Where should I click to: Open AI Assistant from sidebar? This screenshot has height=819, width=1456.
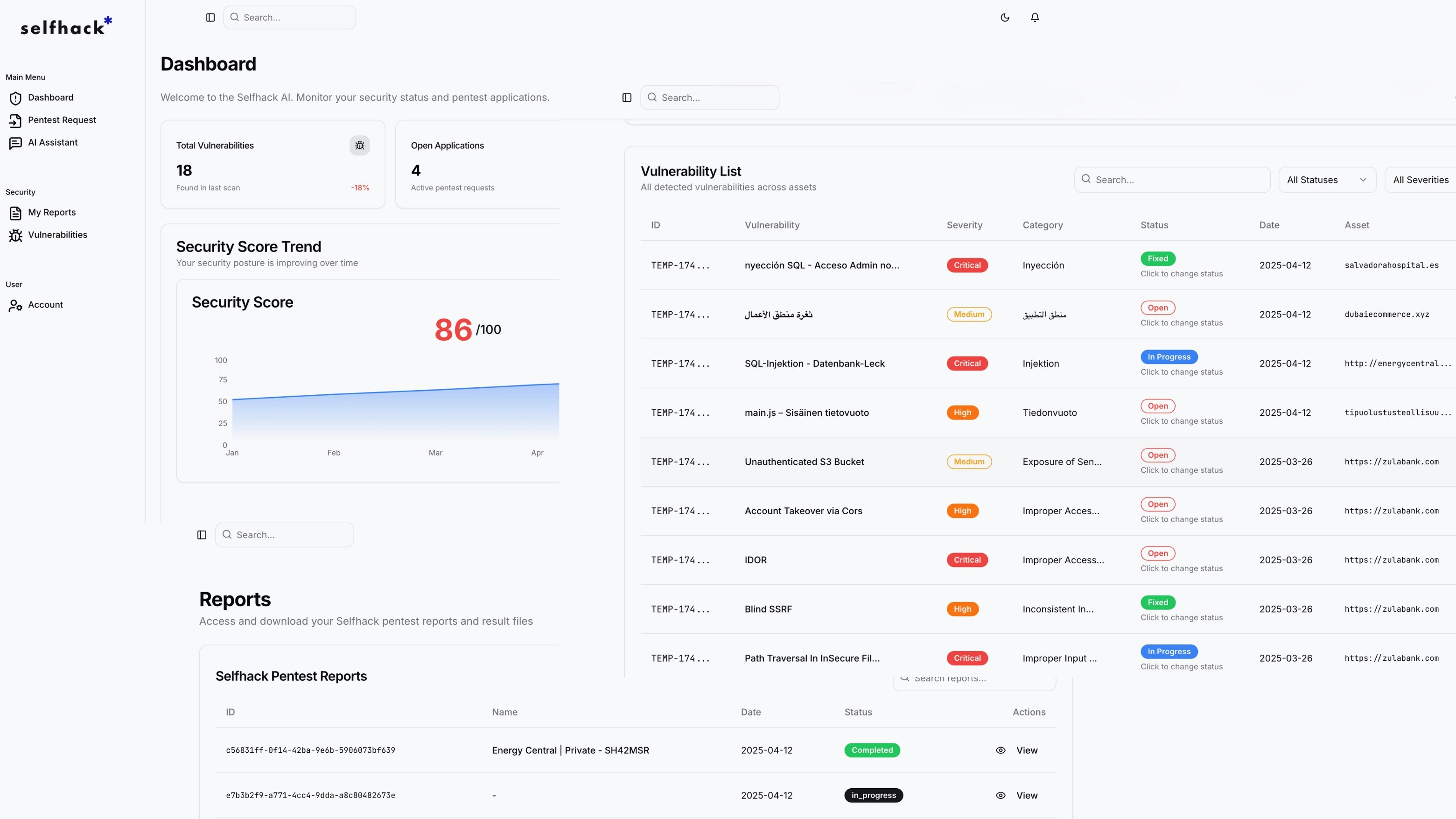click(x=53, y=142)
